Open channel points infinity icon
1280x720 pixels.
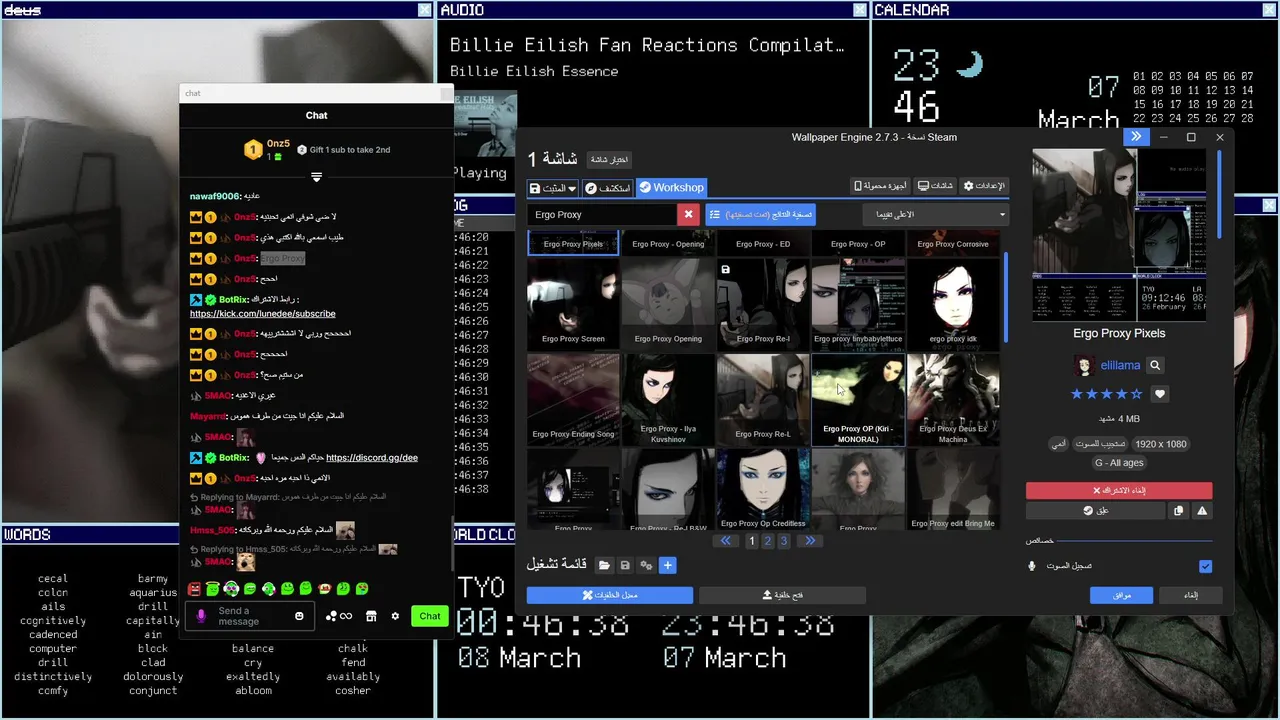point(339,616)
